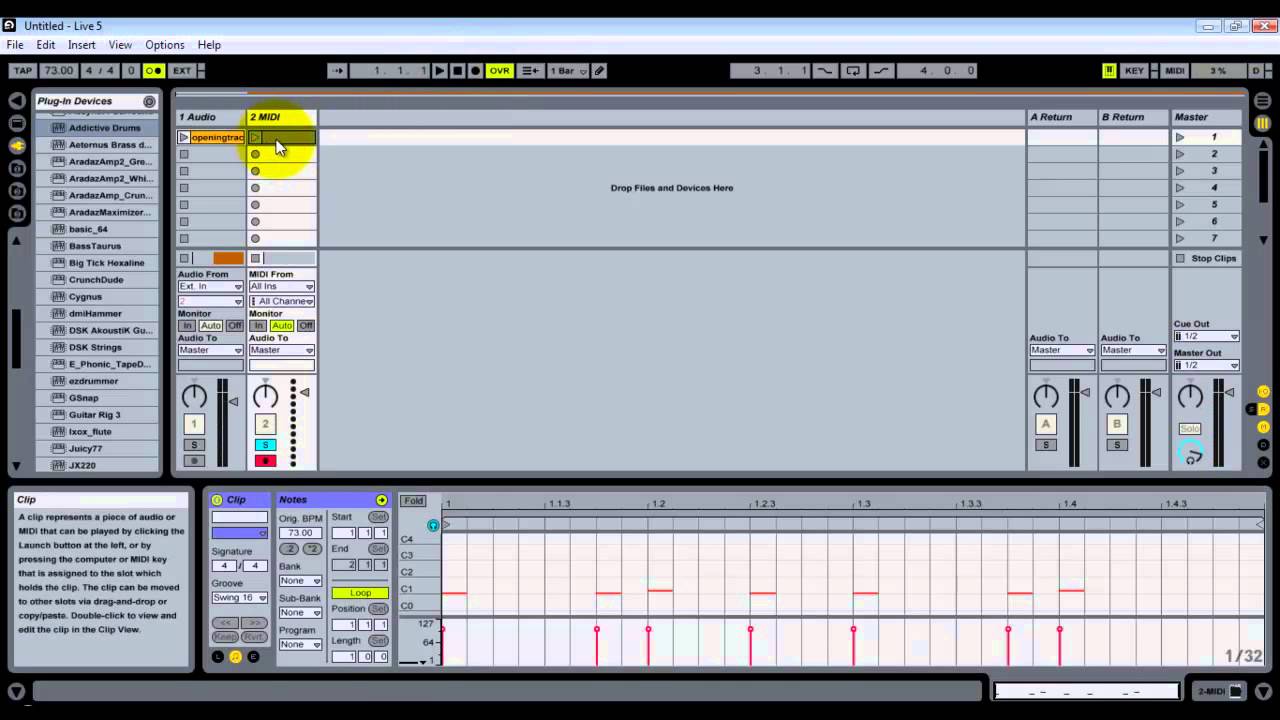The width and height of the screenshot is (1280, 720).
Task: Open the Options menu
Action: (x=164, y=45)
